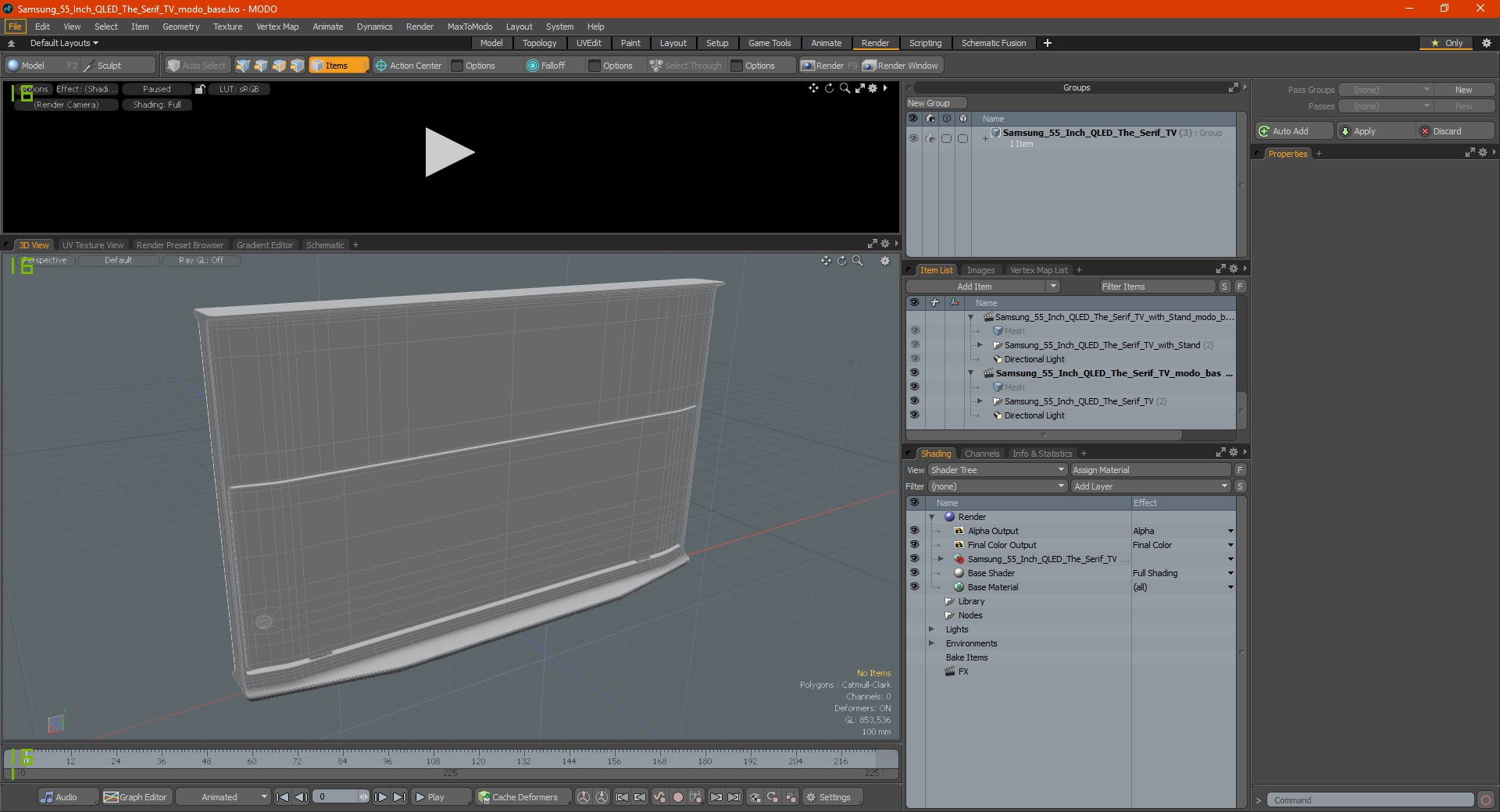This screenshot has height=812, width=1500.
Task: Click the Audio note icon
Action: [x=47, y=797]
